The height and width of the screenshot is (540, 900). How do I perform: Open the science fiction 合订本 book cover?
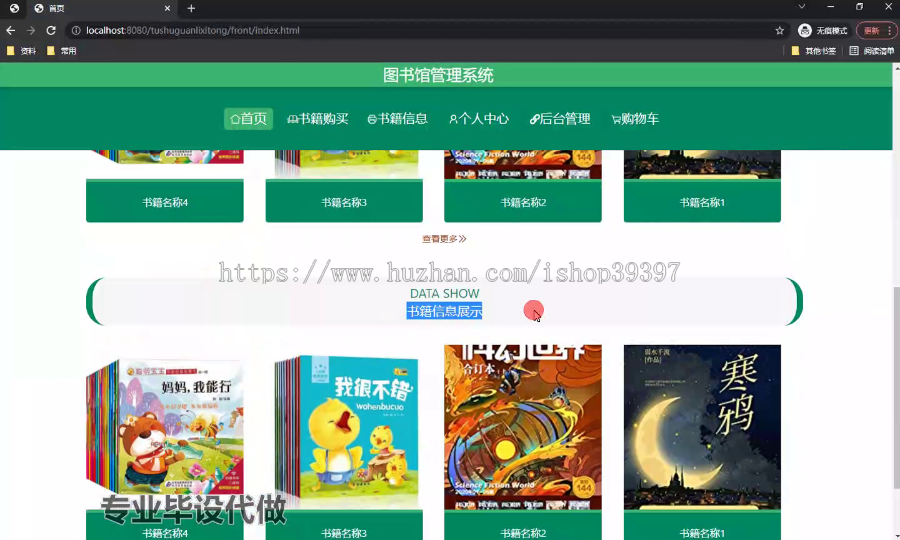(x=523, y=427)
